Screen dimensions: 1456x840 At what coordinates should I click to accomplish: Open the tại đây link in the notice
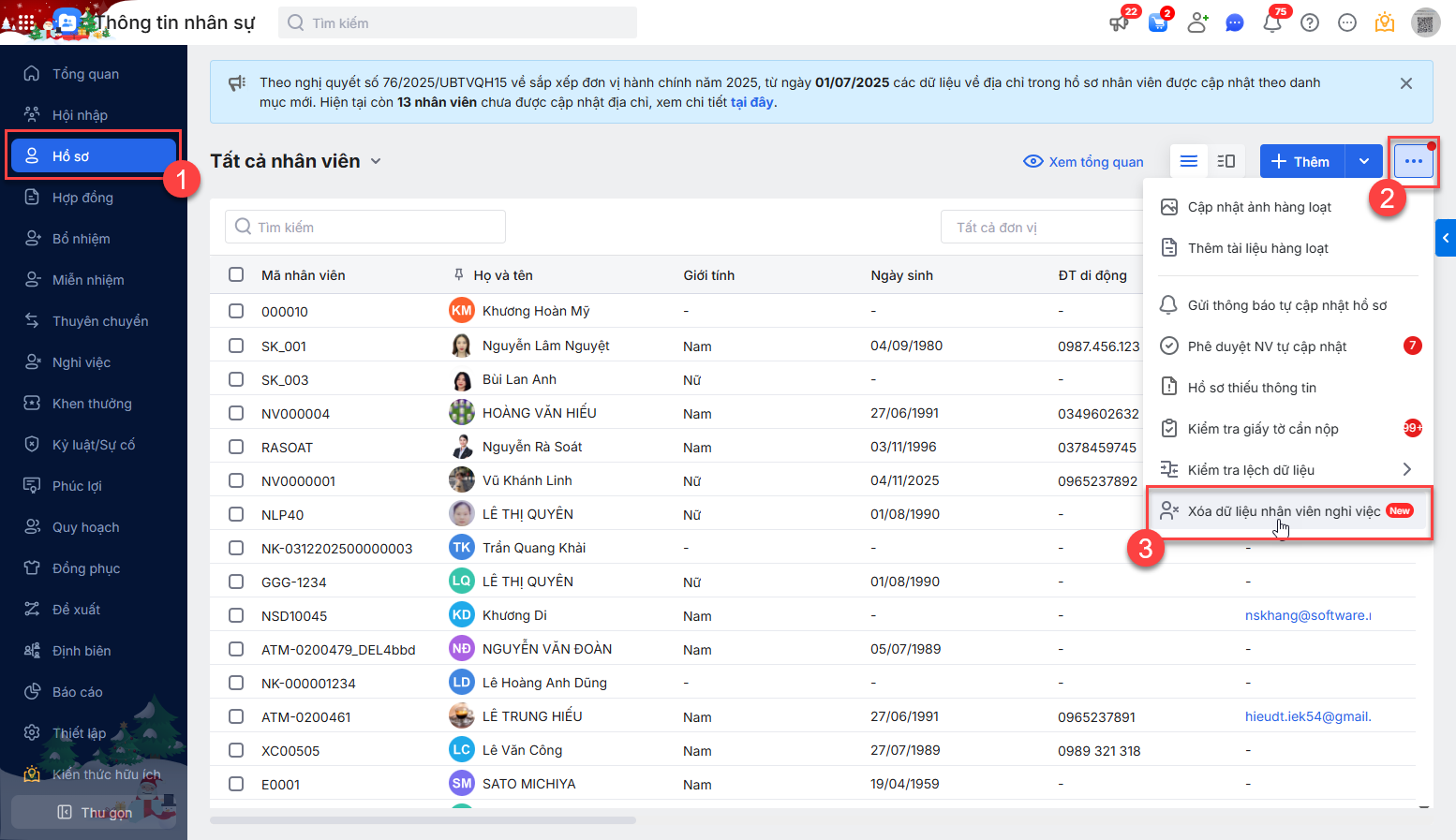coord(751,102)
